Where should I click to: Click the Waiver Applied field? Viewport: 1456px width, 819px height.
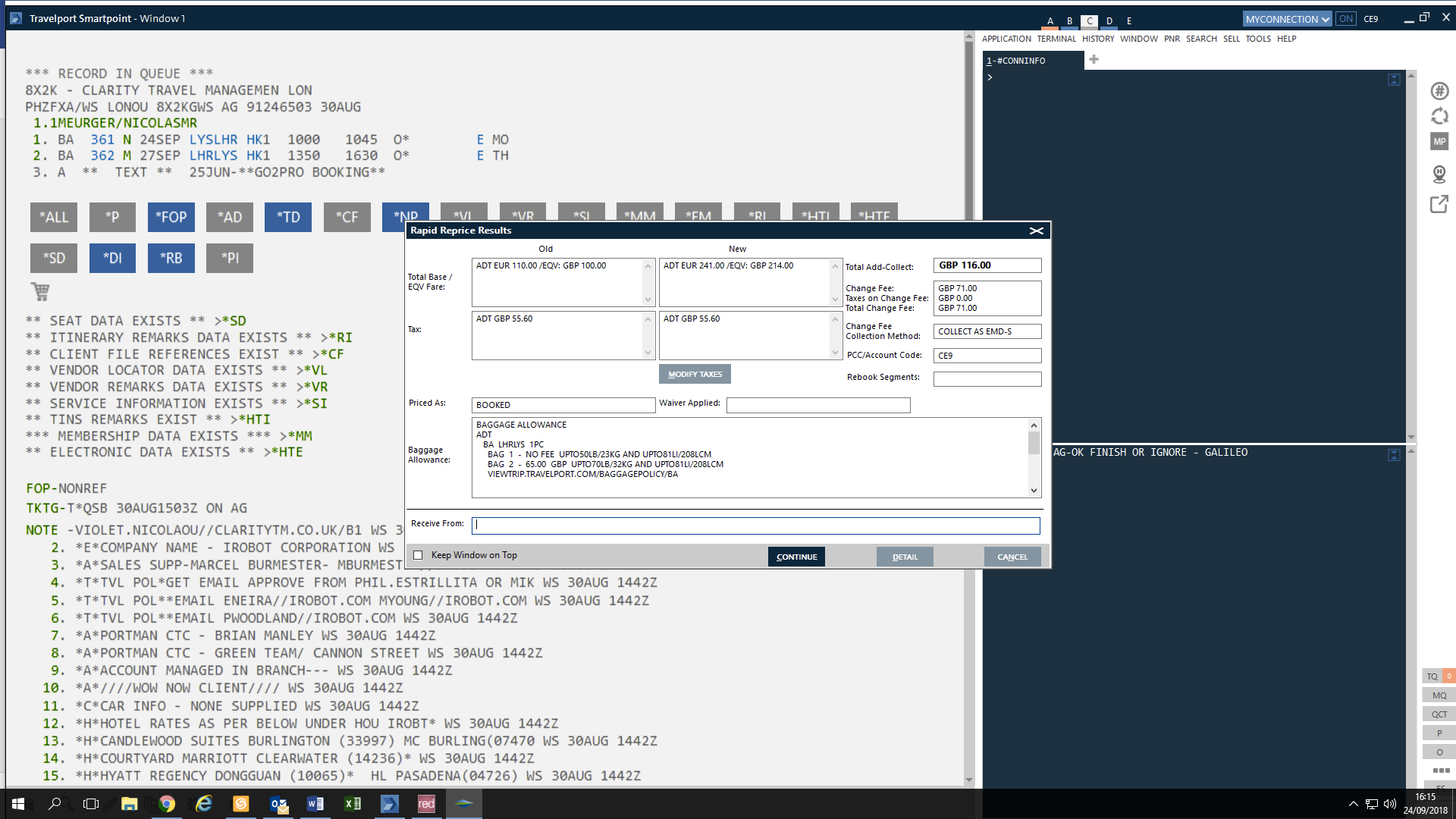tap(818, 405)
